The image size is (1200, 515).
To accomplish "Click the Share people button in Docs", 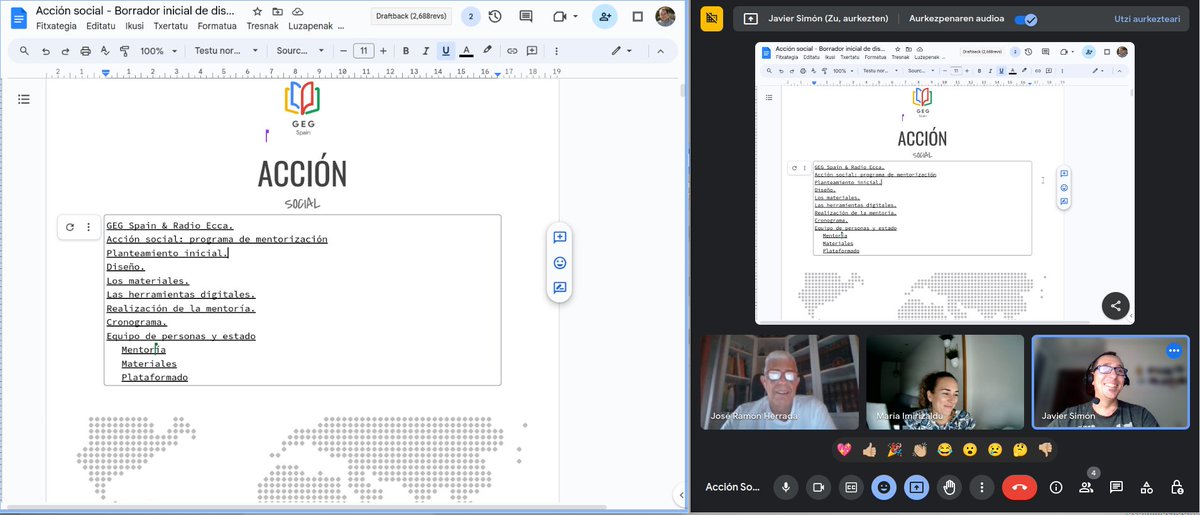I will click(604, 17).
